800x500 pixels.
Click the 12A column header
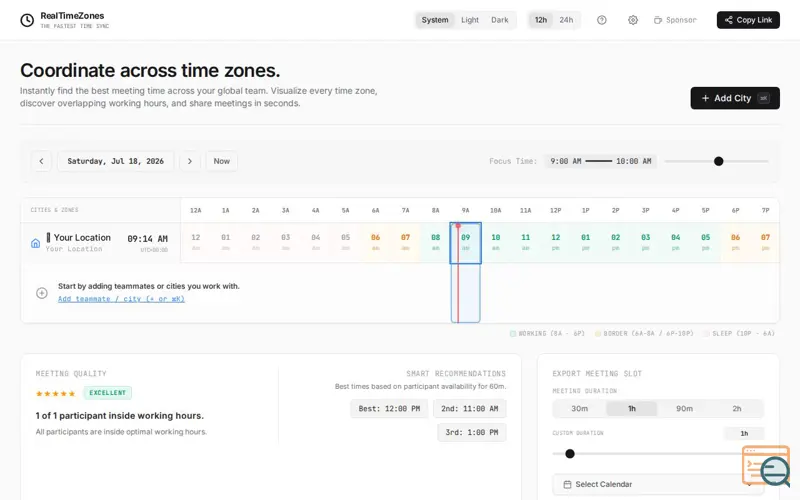pos(195,210)
